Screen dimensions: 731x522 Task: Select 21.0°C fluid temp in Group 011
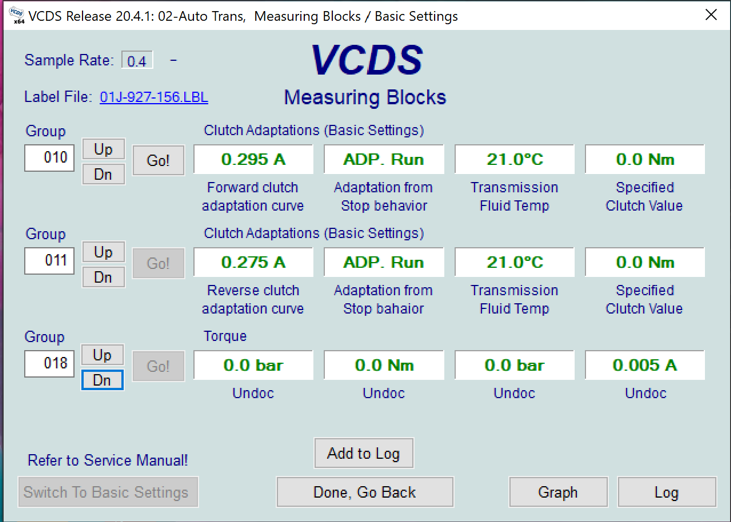(515, 262)
